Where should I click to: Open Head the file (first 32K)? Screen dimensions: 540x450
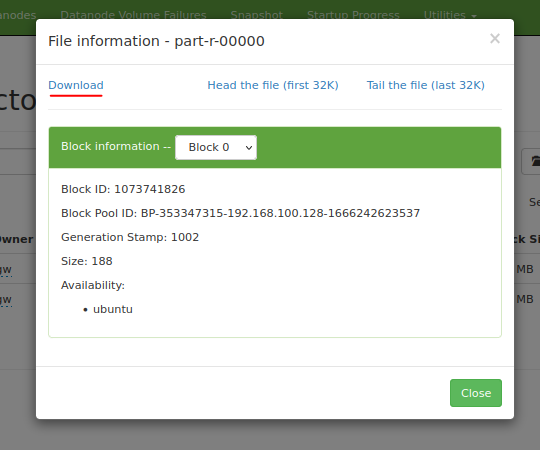(x=273, y=85)
